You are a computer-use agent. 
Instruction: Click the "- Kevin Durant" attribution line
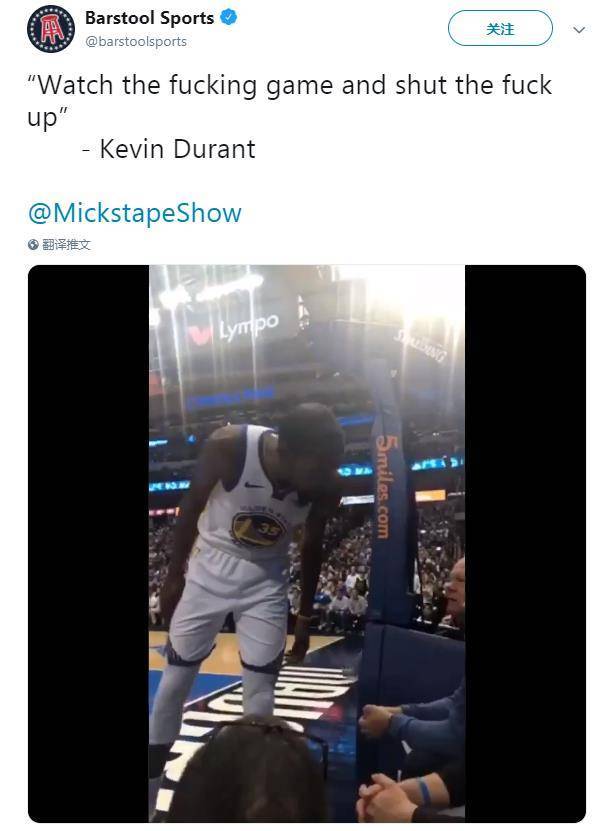pyautogui.click(x=168, y=149)
